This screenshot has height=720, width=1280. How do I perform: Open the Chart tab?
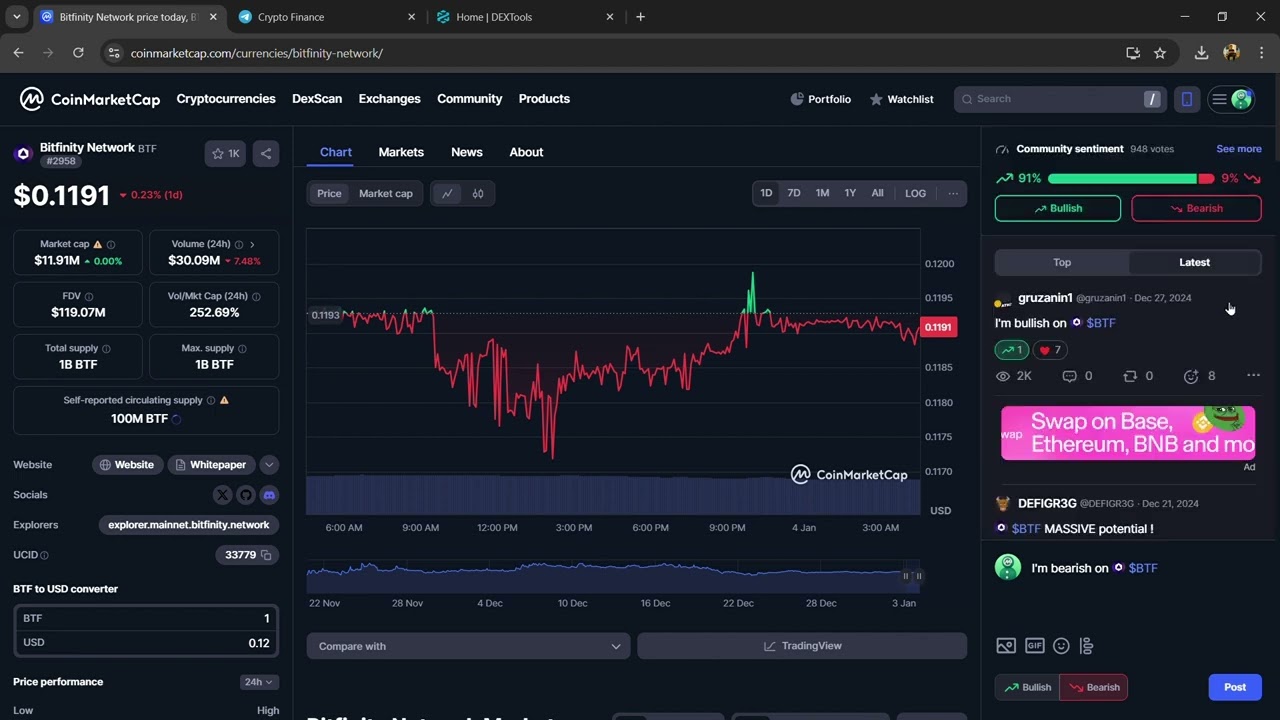[336, 152]
